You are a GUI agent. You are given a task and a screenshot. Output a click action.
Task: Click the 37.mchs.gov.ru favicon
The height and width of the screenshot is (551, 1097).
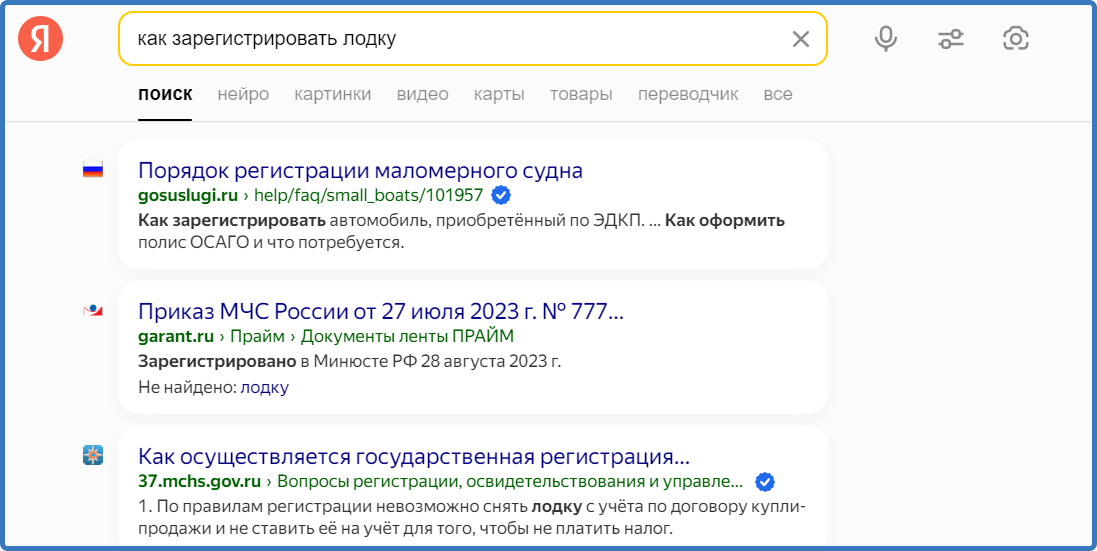[x=92, y=456]
